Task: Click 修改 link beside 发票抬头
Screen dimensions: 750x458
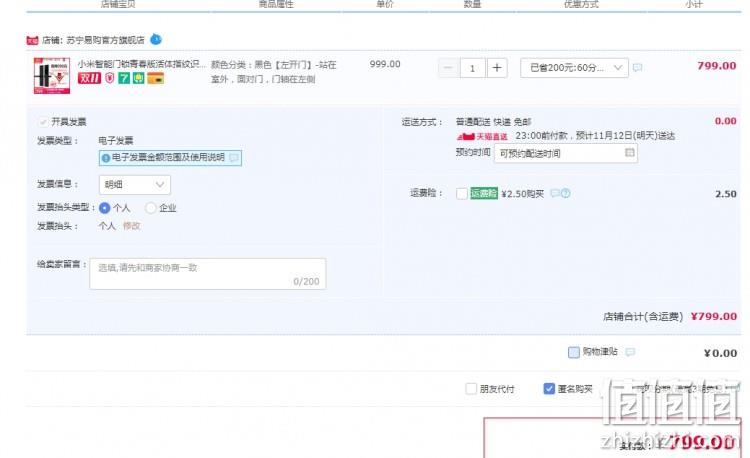Action: point(132,226)
